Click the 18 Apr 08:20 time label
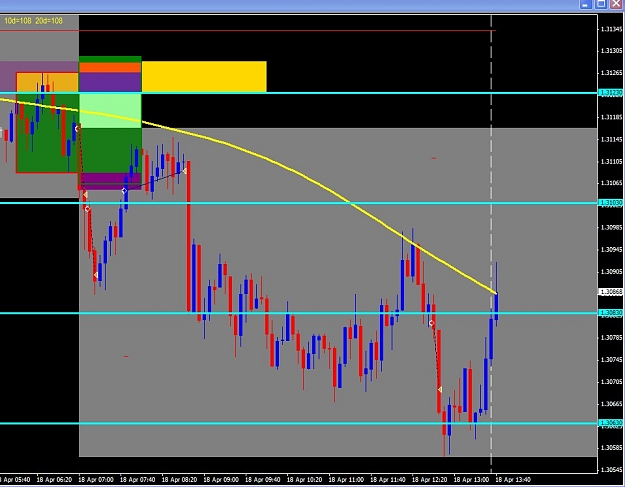Screen dimensions: 625x487 pyautogui.click(x=179, y=479)
